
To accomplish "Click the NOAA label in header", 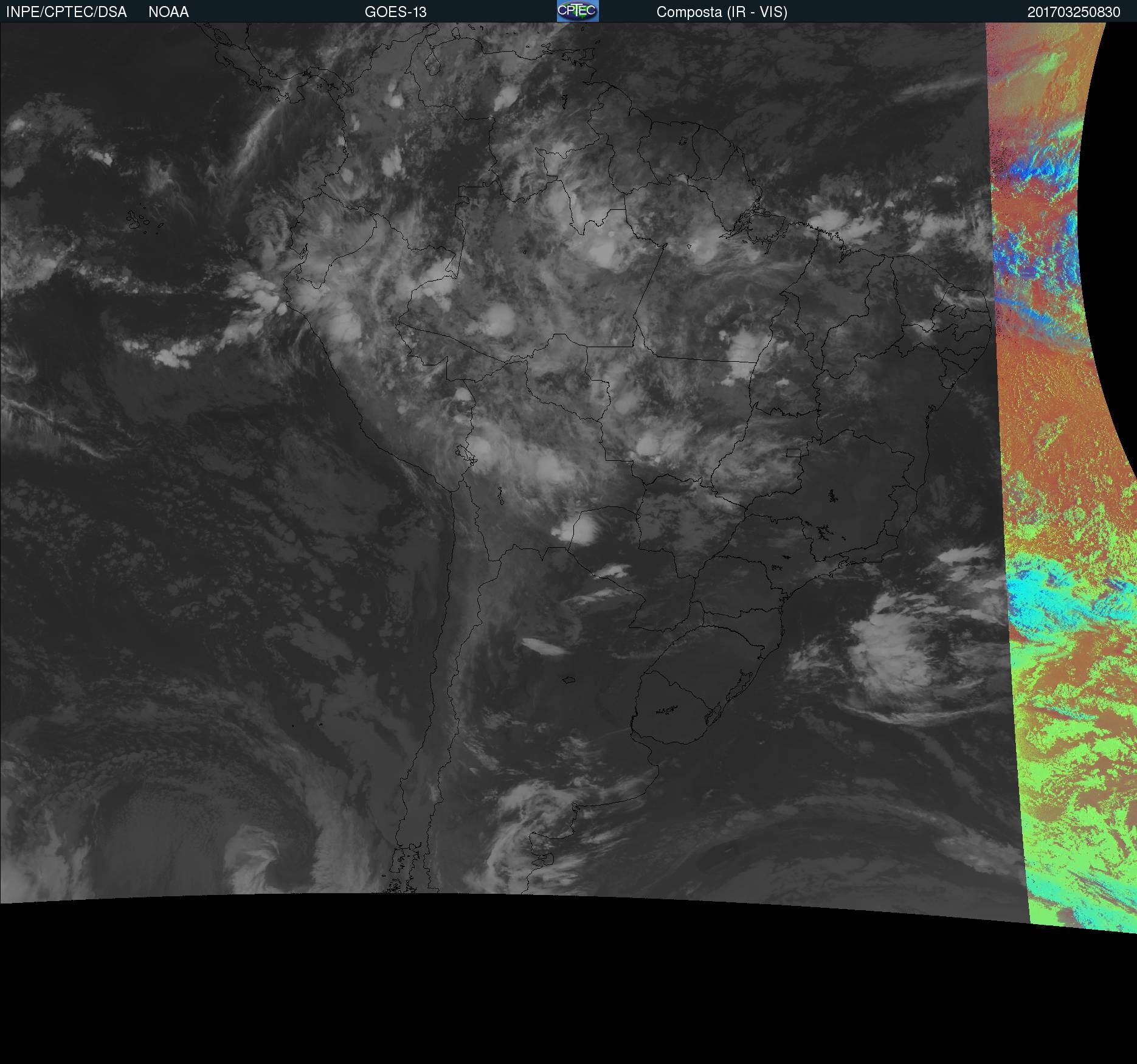I will pyautogui.click(x=168, y=12).
